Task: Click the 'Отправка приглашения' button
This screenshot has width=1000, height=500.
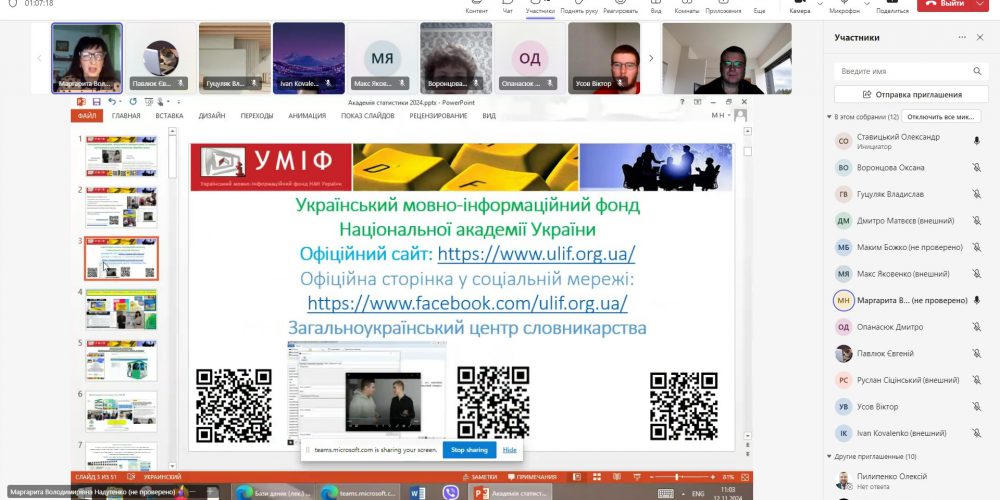Action: click(x=911, y=95)
